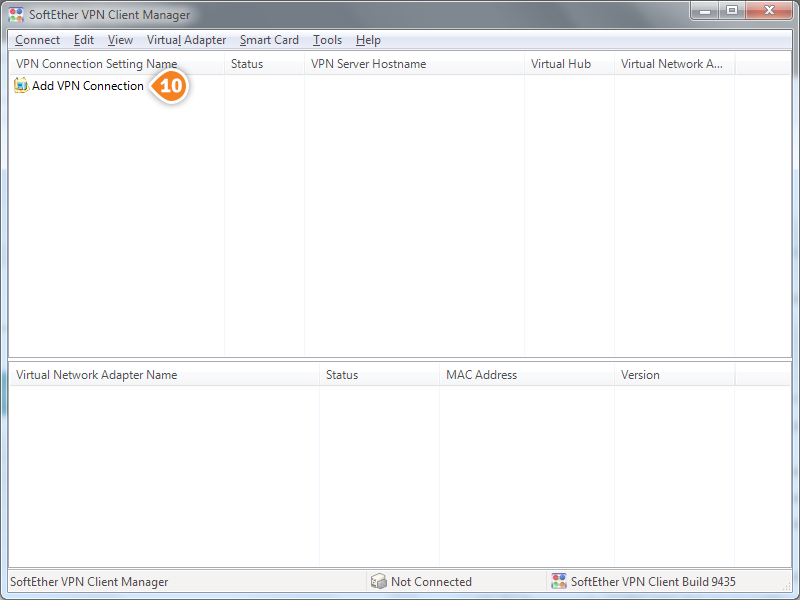800x600 pixels.
Task: Sort by Version column header
Action: point(674,375)
